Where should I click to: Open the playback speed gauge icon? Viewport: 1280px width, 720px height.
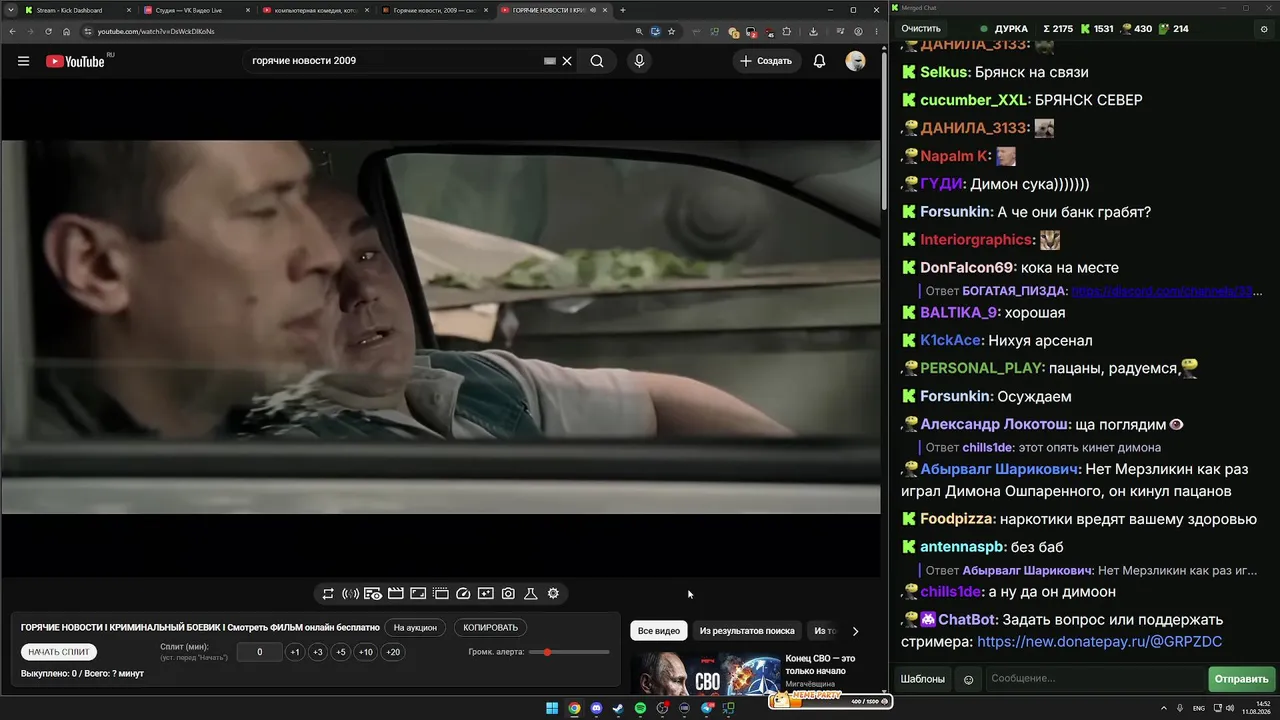[x=463, y=594]
